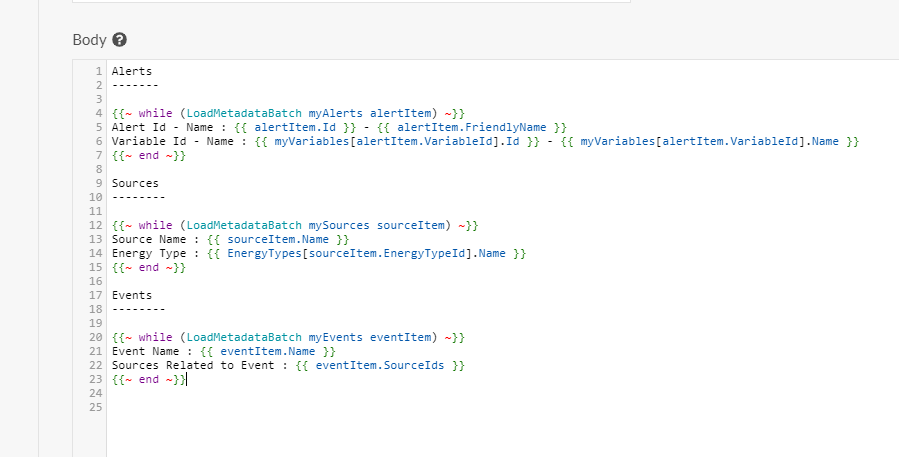This screenshot has width=899, height=457.
Task: Click line number 1 in the gutter
Action: point(99,72)
